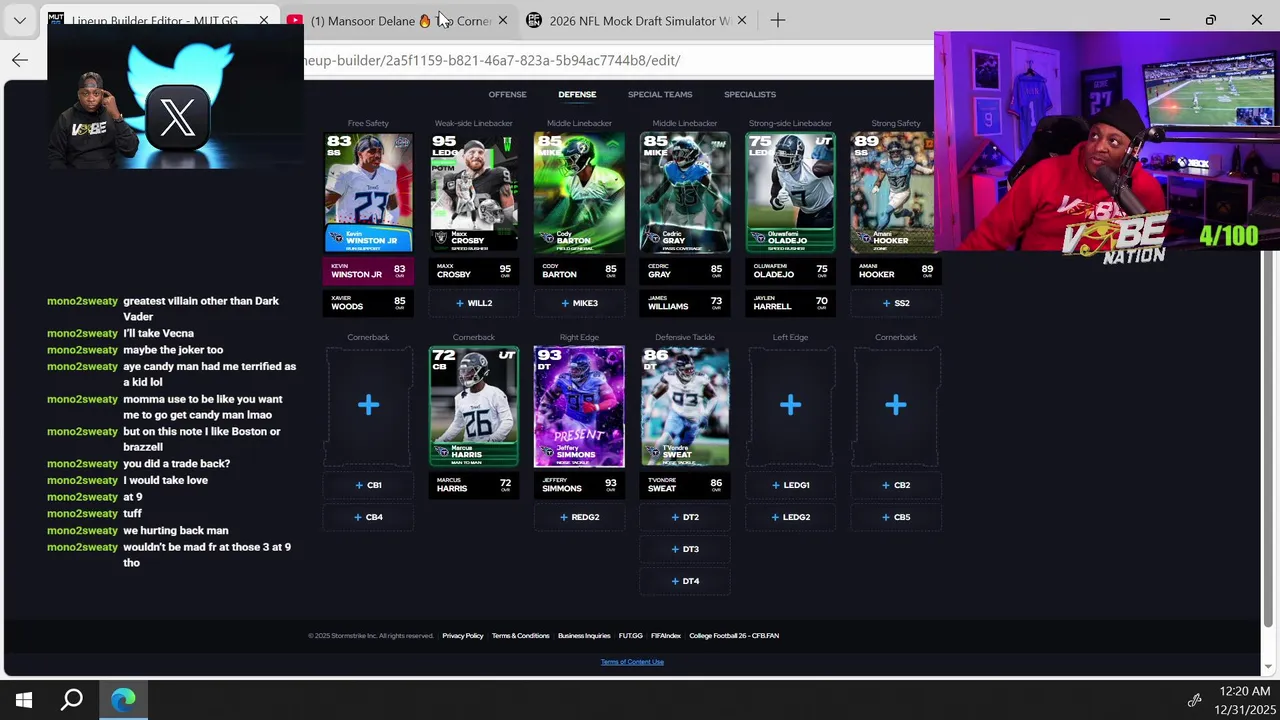This screenshot has height=720, width=1280.
Task: Add a REDG2 backup player
Action: (579, 517)
